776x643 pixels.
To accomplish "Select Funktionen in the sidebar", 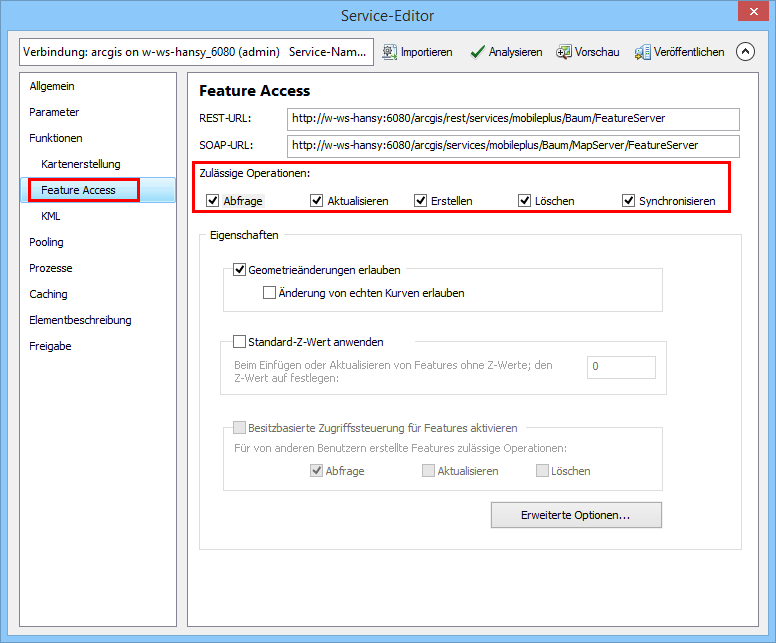I will click(x=55, y=138).
